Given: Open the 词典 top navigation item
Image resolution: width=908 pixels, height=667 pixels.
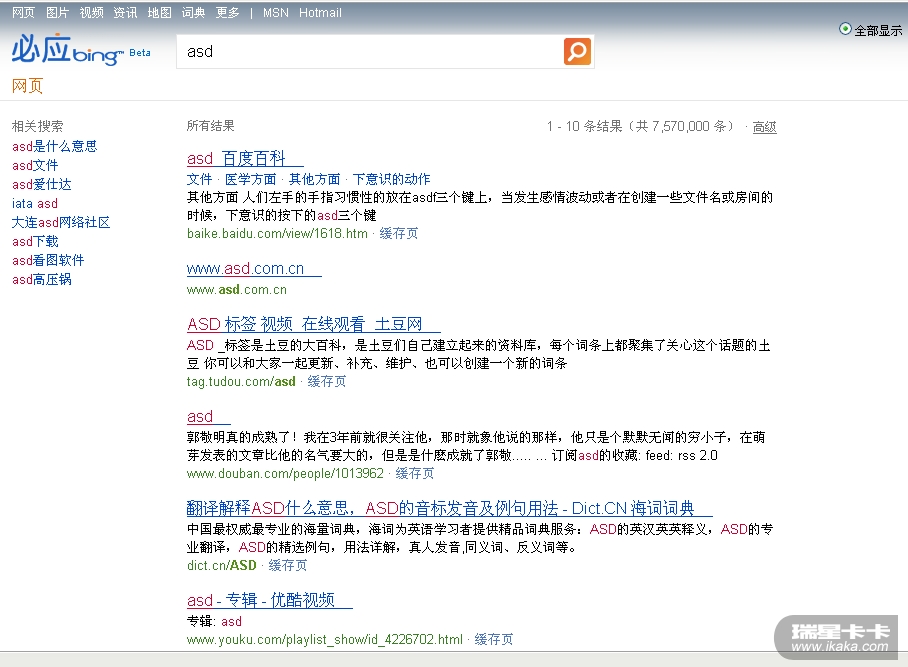Looking at the screenshot, I should (x=193, y=13).
